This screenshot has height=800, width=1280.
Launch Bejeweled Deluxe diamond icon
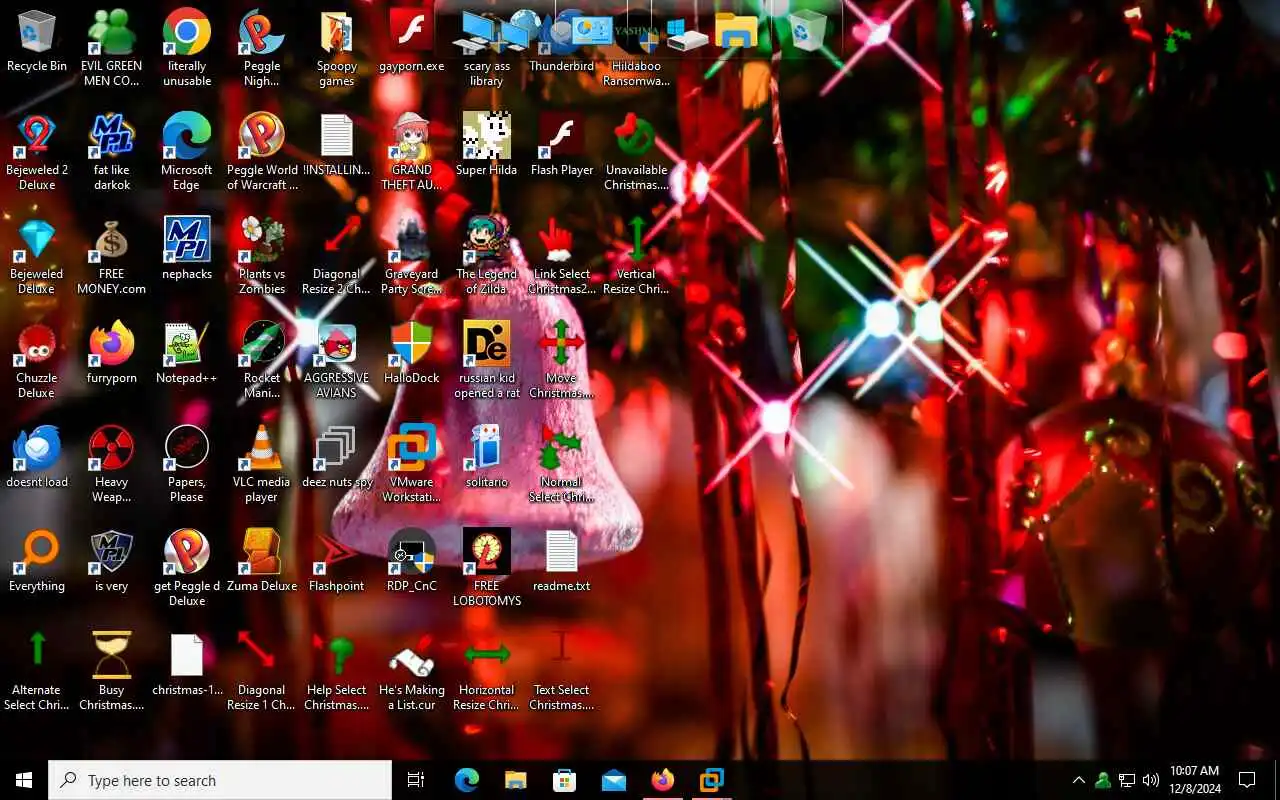[x=37, y=256]
